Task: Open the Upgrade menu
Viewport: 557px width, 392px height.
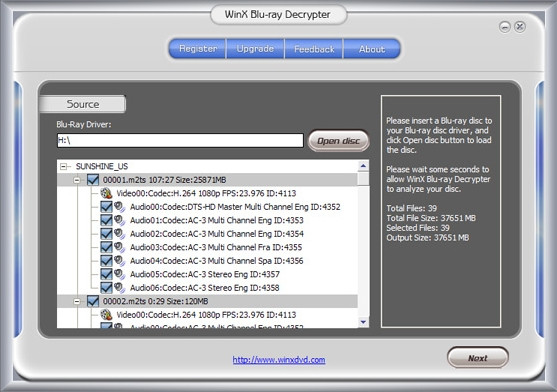Action: click(255, 49)
